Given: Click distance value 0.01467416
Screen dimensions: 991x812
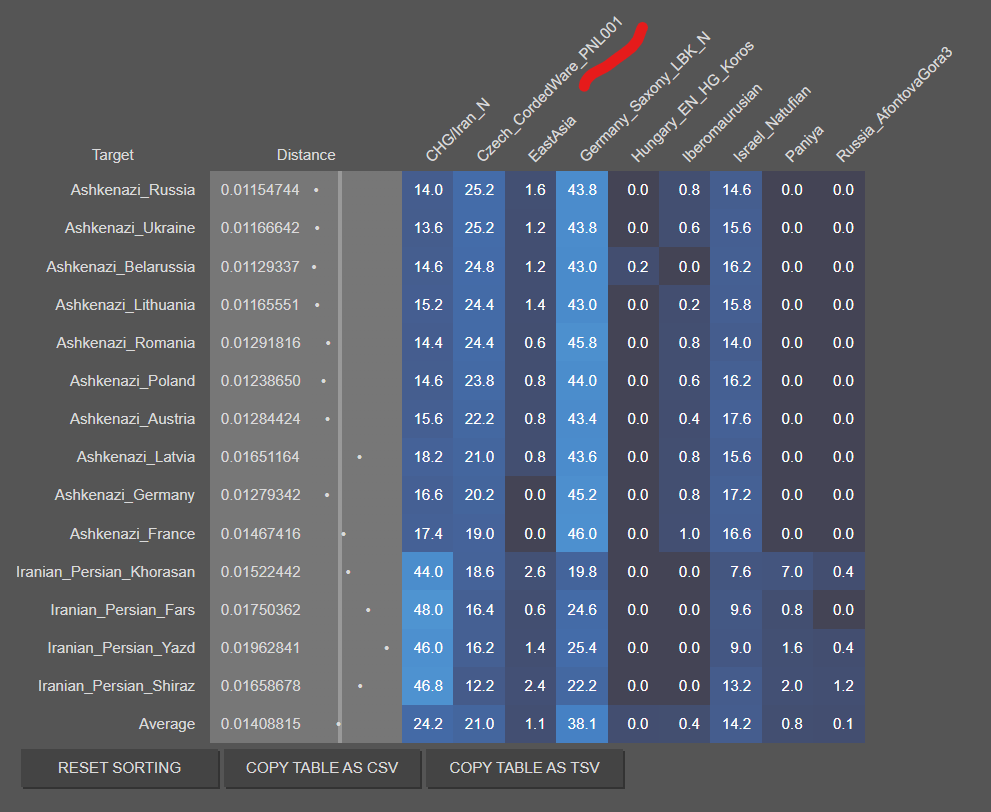Looking at the screenshot, I should click(x=260, y=534).
